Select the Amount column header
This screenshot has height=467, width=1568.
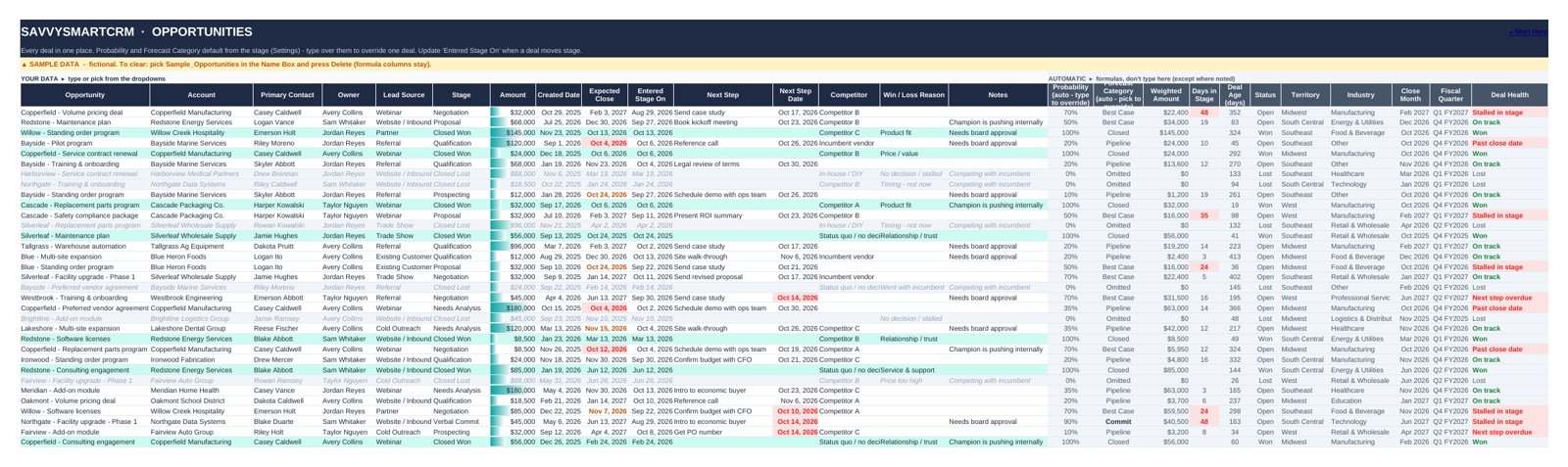pyautogui.click(x=514, y=95)
